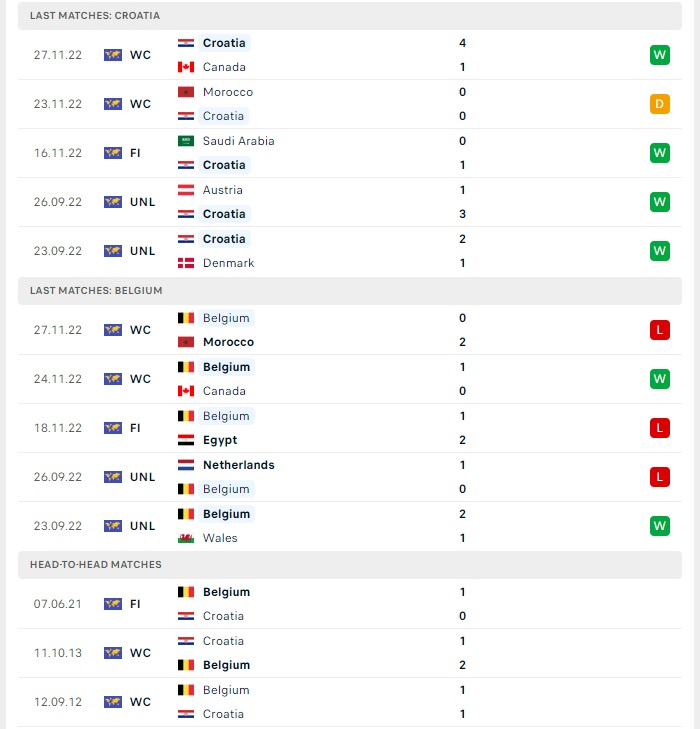Viewport: 700px width, 729px height.
Task: Click the Saudi Arabia flag icon
Action: (186, 141)
